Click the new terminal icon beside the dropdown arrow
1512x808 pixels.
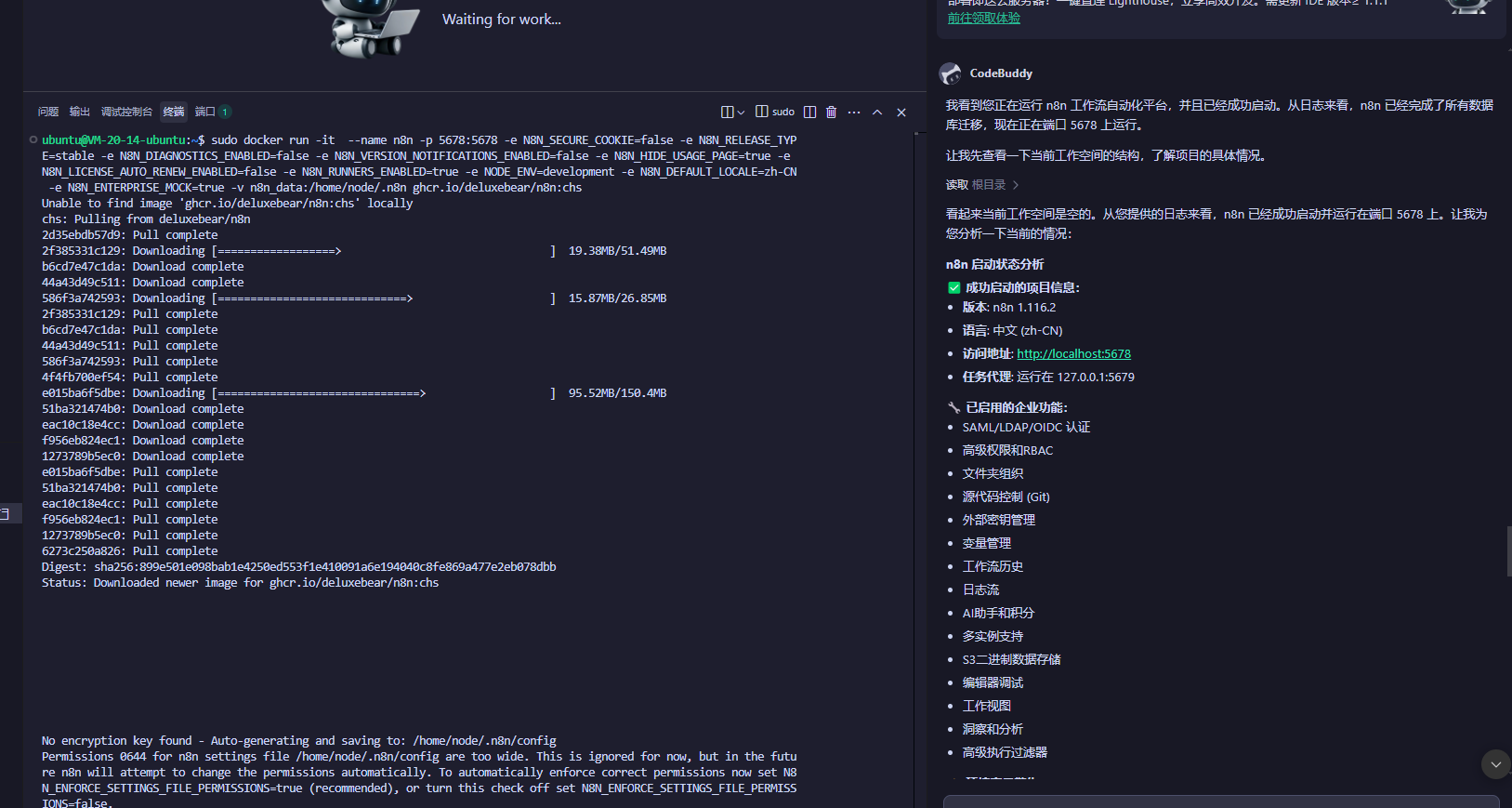click(728, 112)
